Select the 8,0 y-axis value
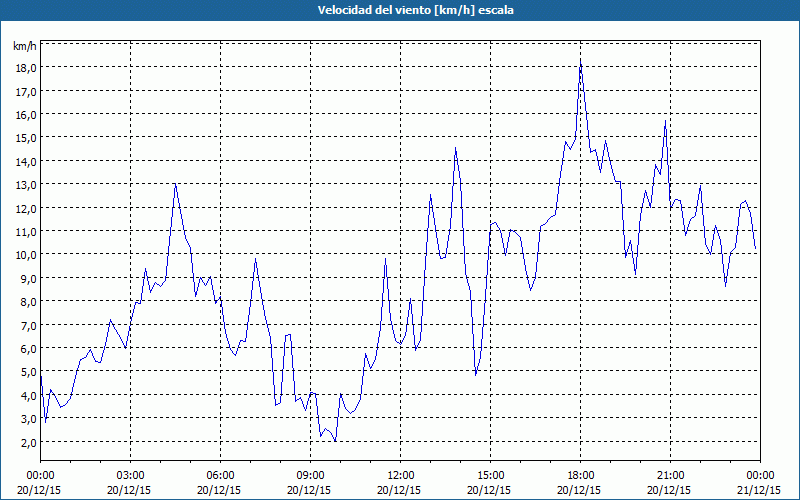 (x=30, y=302)
